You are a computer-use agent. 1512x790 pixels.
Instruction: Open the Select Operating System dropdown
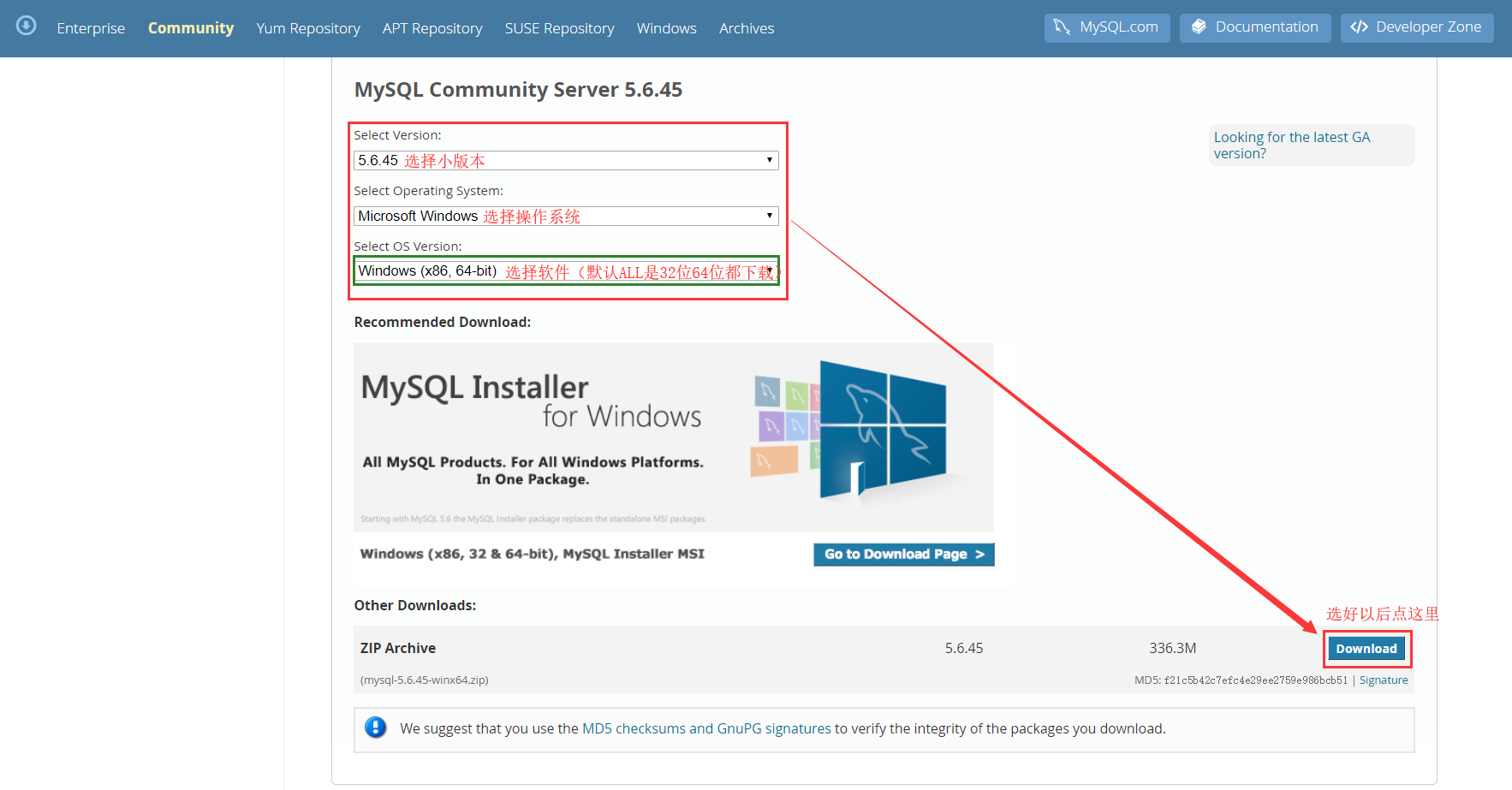click(x=566, y=216)
